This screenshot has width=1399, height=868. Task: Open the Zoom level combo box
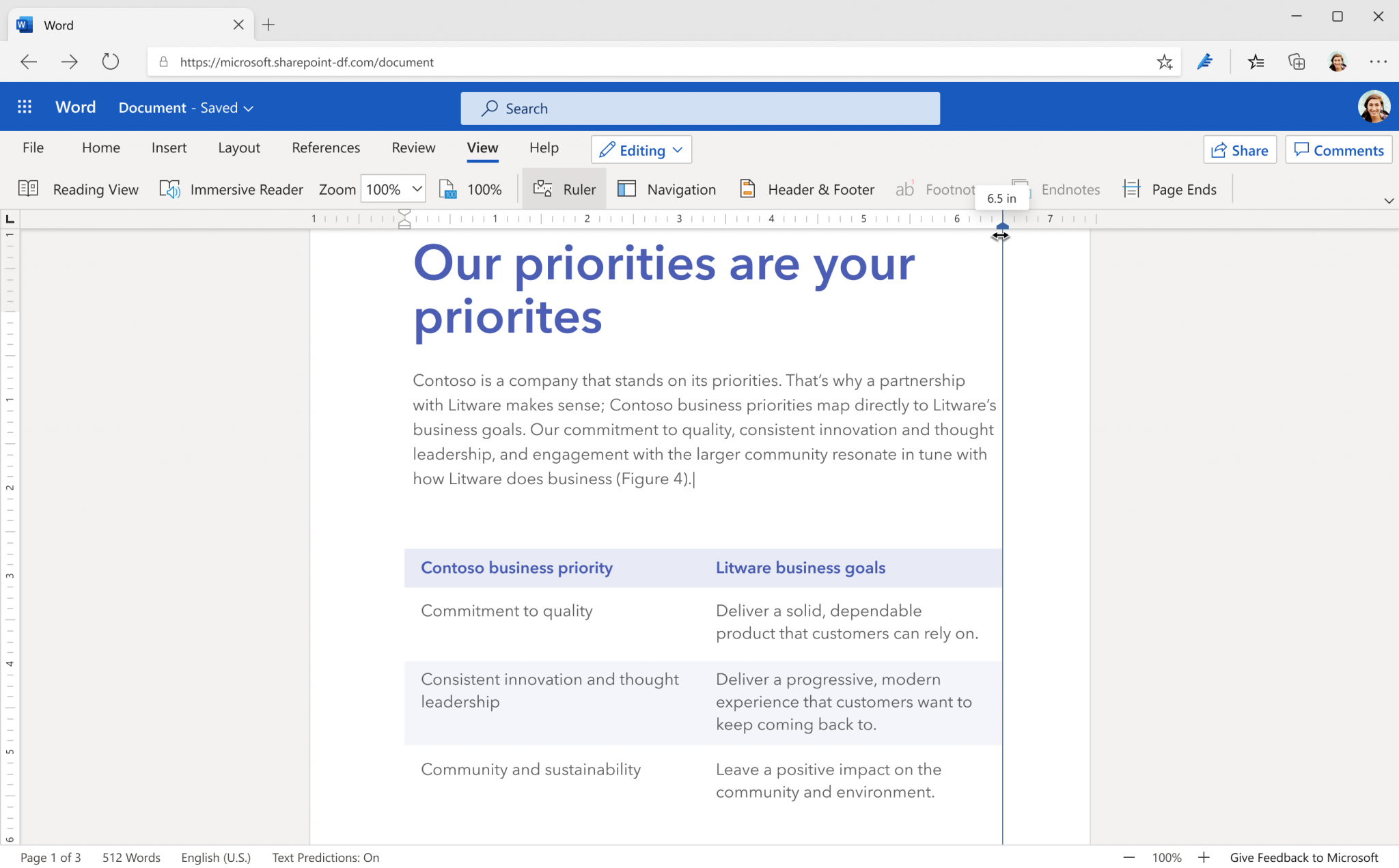[x=392, y=189]
